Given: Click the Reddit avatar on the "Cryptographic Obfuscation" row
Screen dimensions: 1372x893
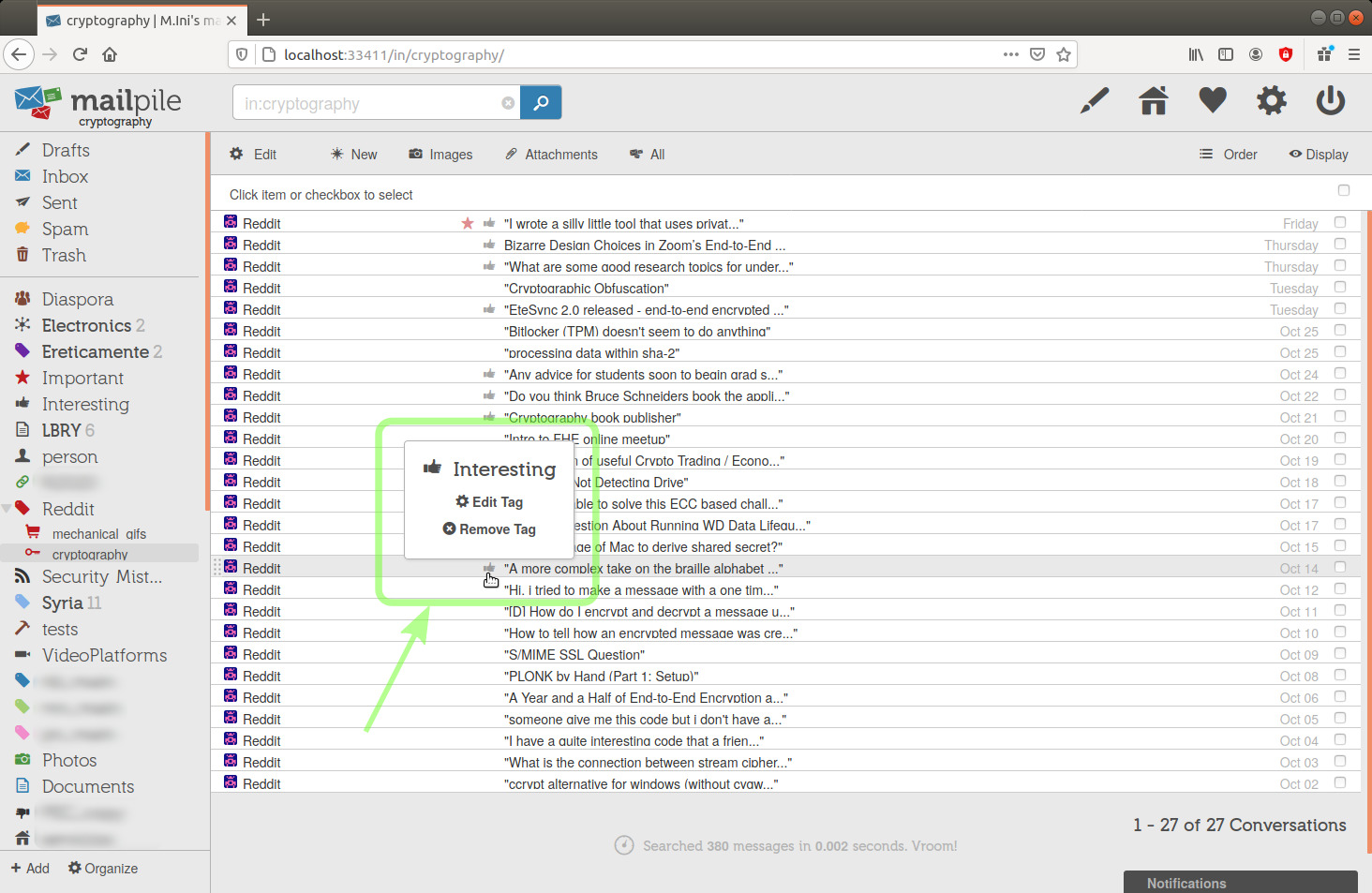Looking at the screenshot, I should pos(231,287).
